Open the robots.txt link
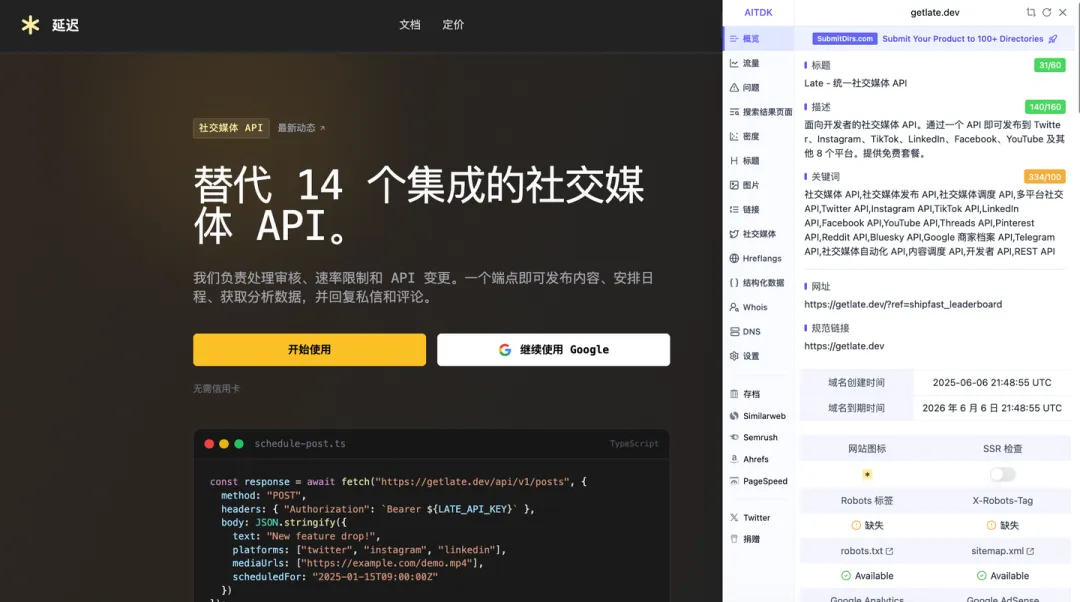The width and height of the screenshot is (1080, 602). (866, 551)
